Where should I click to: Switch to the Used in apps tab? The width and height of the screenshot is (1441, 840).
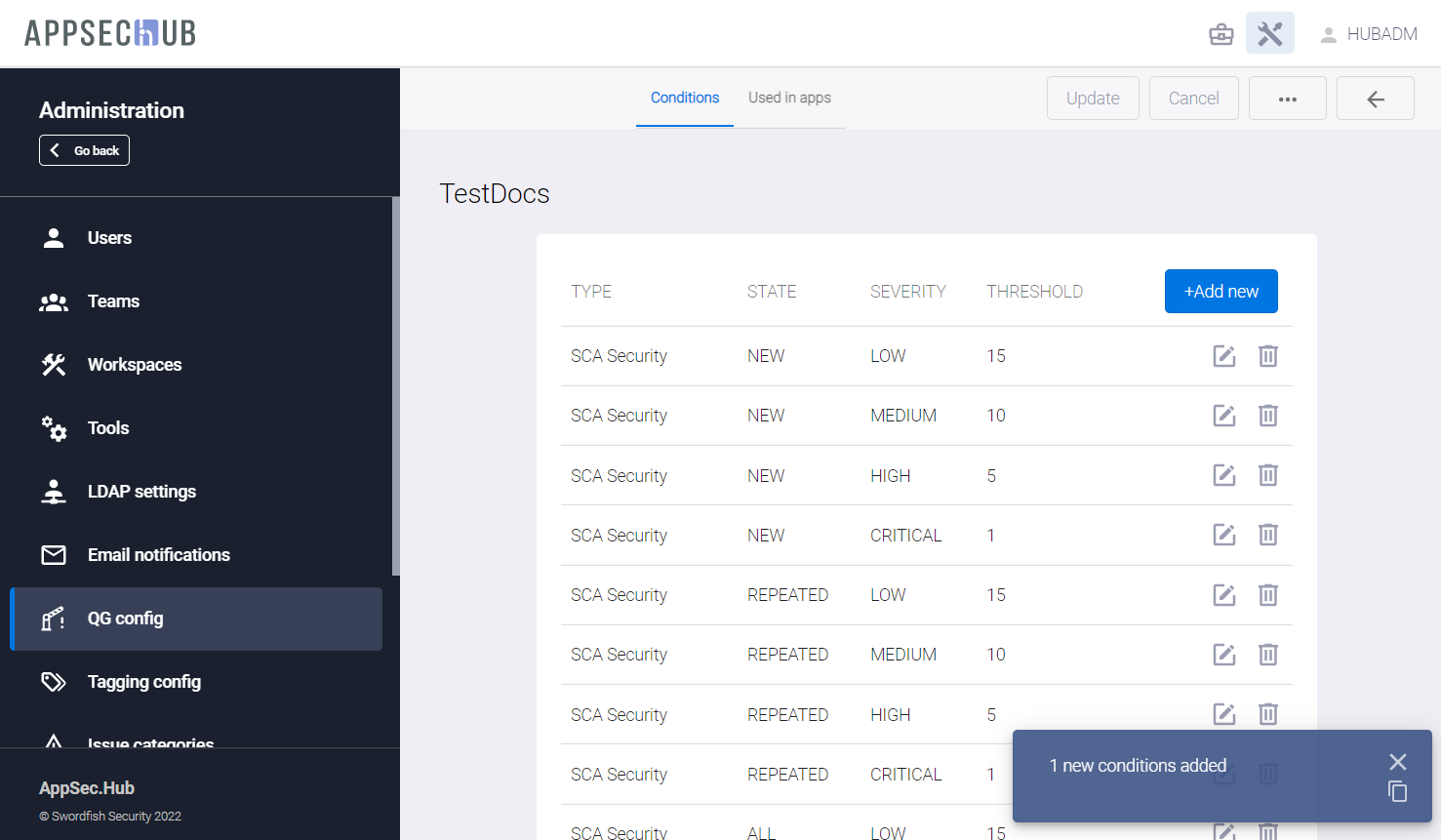click(x=789, y=98)
